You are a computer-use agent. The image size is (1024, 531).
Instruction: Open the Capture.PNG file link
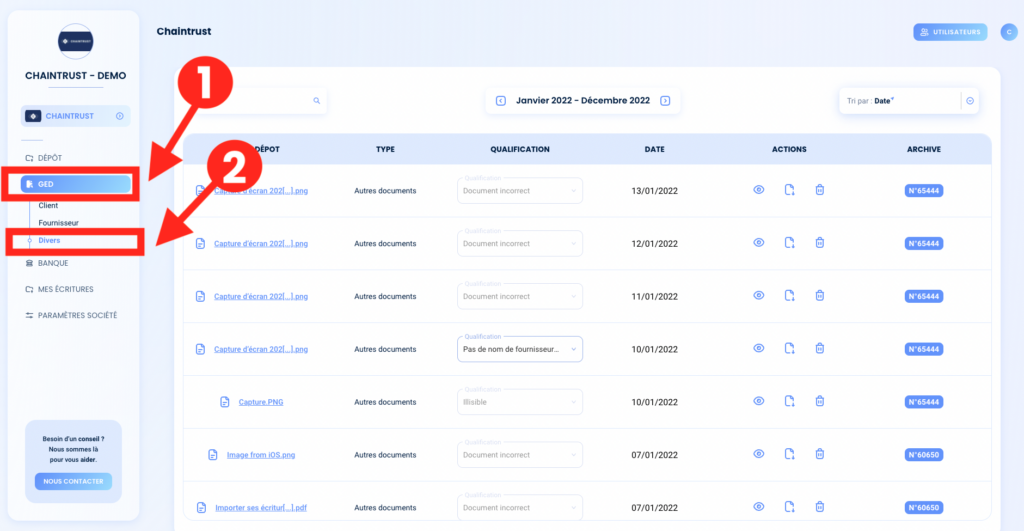click(261, 402)
